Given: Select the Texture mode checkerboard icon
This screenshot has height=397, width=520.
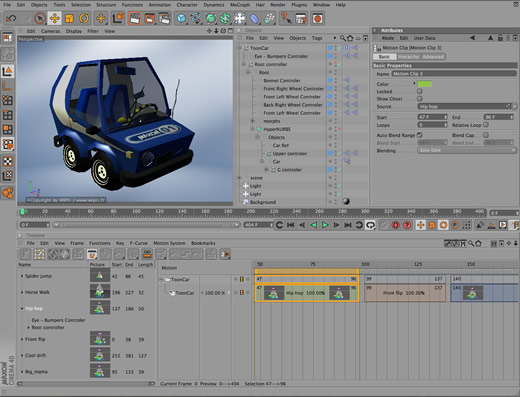Looking at the screenshot, I should pyautogui.click(x=8, y=161).
